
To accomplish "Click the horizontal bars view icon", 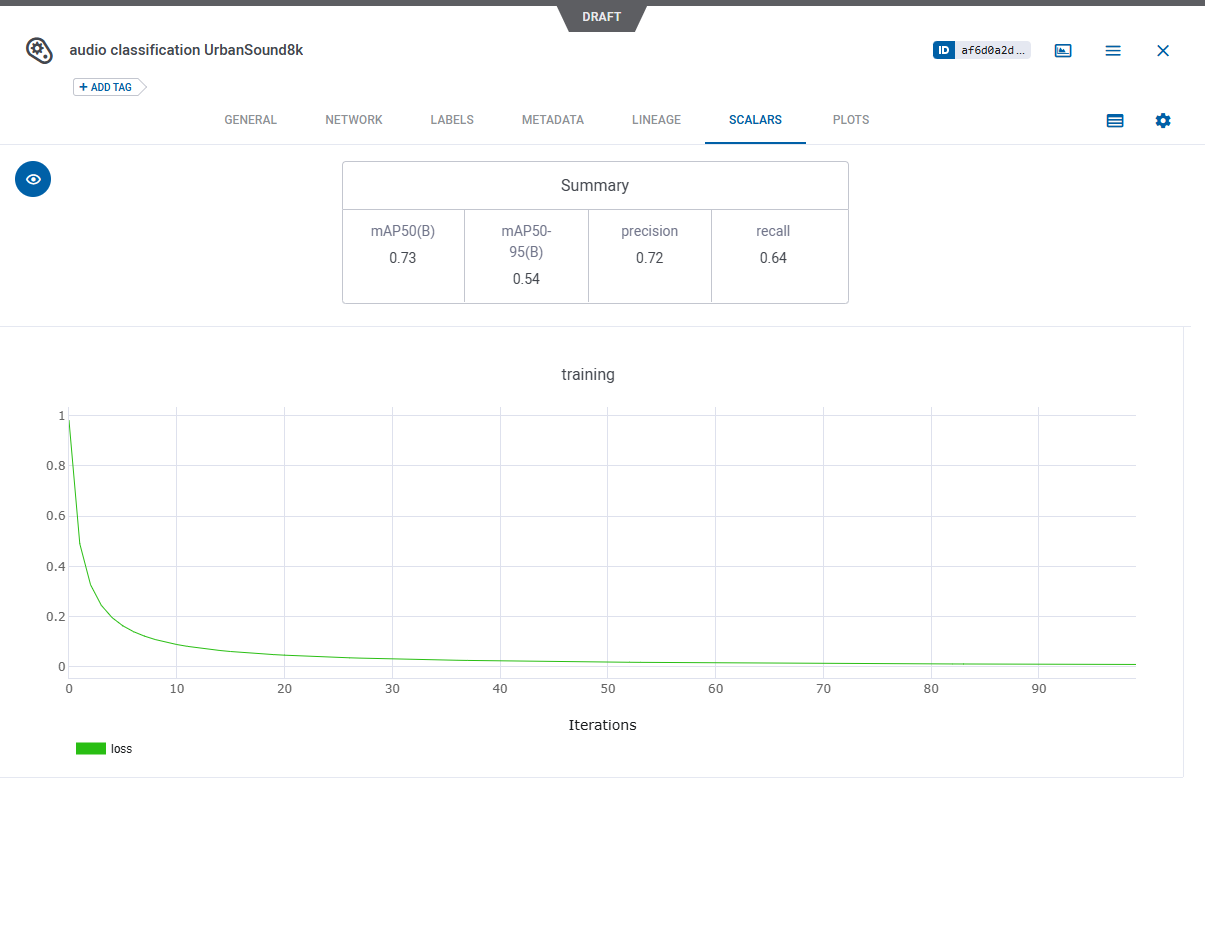I will 1115,120.
